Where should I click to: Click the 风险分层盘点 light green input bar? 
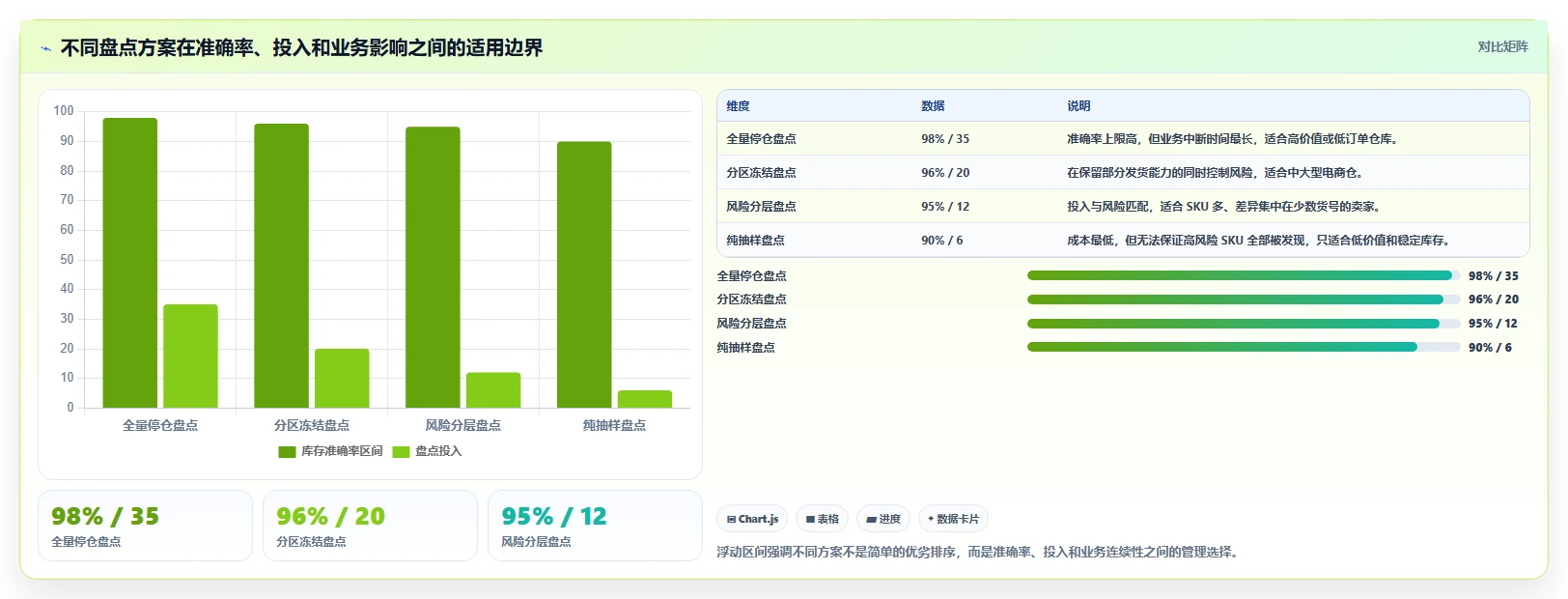[493, 390]
